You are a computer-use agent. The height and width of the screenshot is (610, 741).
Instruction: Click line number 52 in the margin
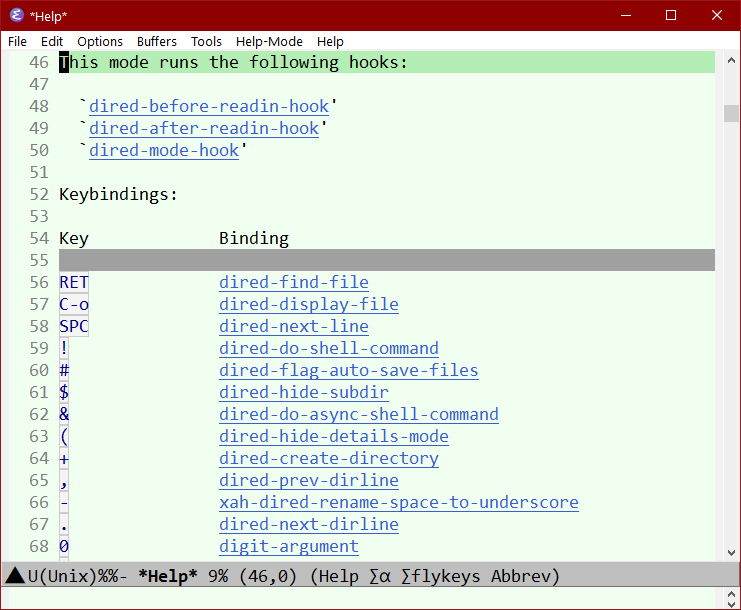pyautogui.click(x=39, y=195)
